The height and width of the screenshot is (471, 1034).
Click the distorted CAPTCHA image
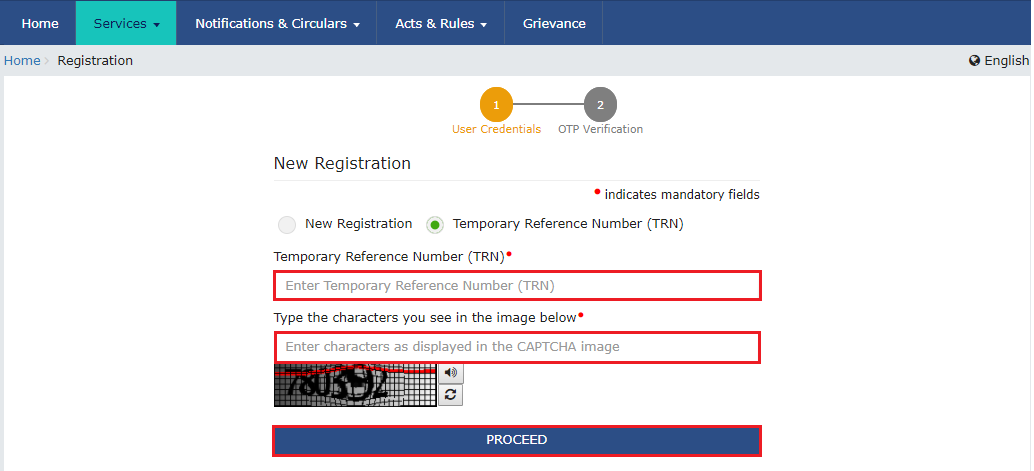point(355,385)
